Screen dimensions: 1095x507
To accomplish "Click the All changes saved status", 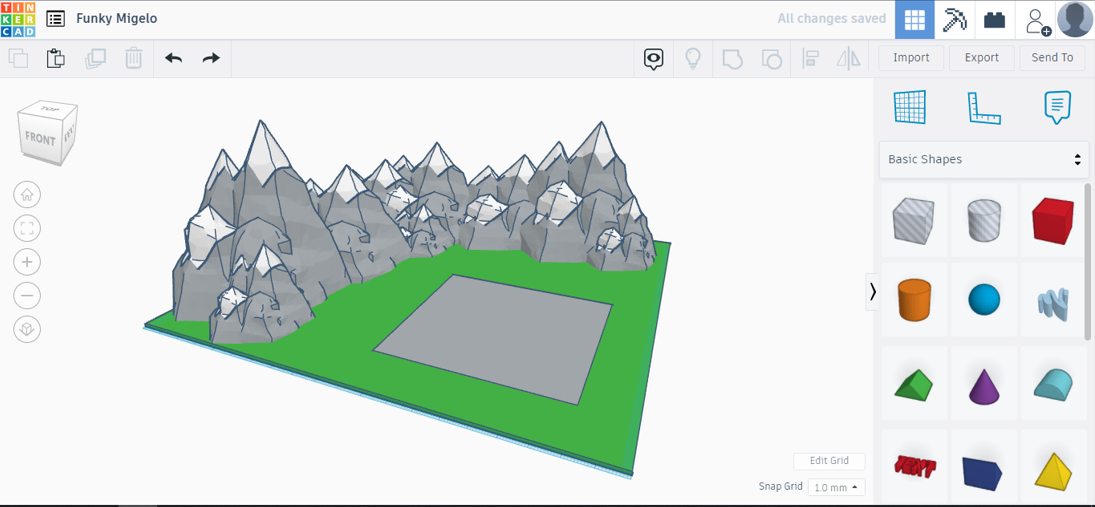I will tap(831, 19).
